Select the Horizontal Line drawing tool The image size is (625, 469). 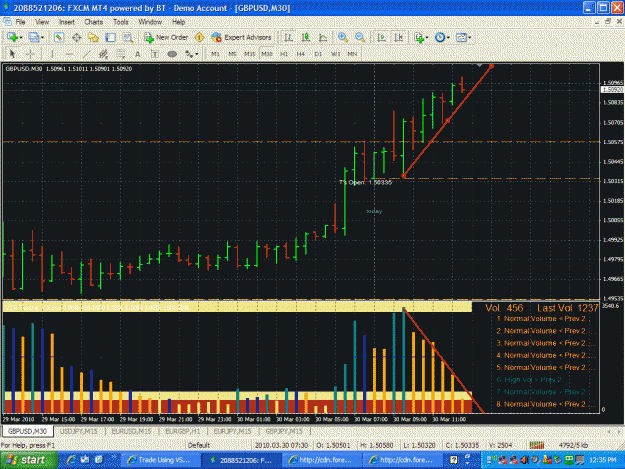click(x=69, y=54)
